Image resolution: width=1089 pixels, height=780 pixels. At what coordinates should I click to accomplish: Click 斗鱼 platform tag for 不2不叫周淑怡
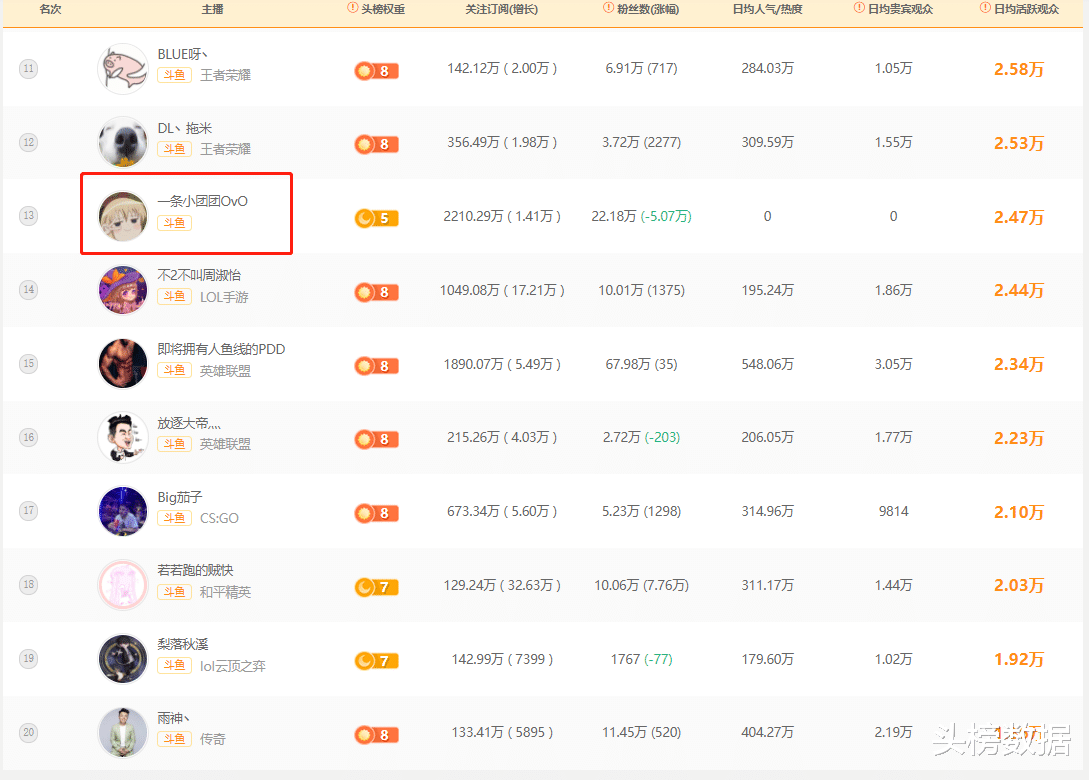pyautogui.click(x=174, y=297)
